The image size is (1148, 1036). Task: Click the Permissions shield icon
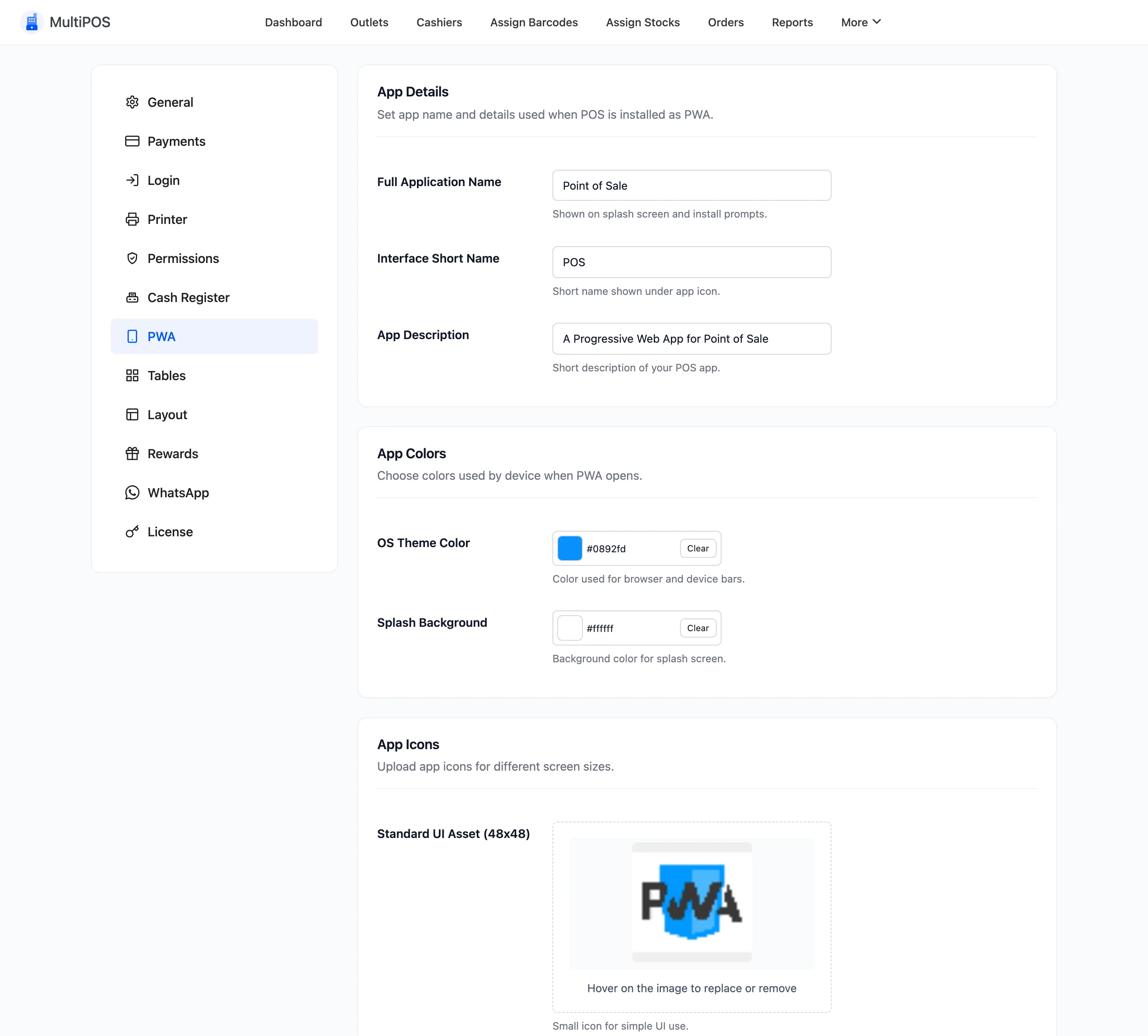tap(132, 259)
